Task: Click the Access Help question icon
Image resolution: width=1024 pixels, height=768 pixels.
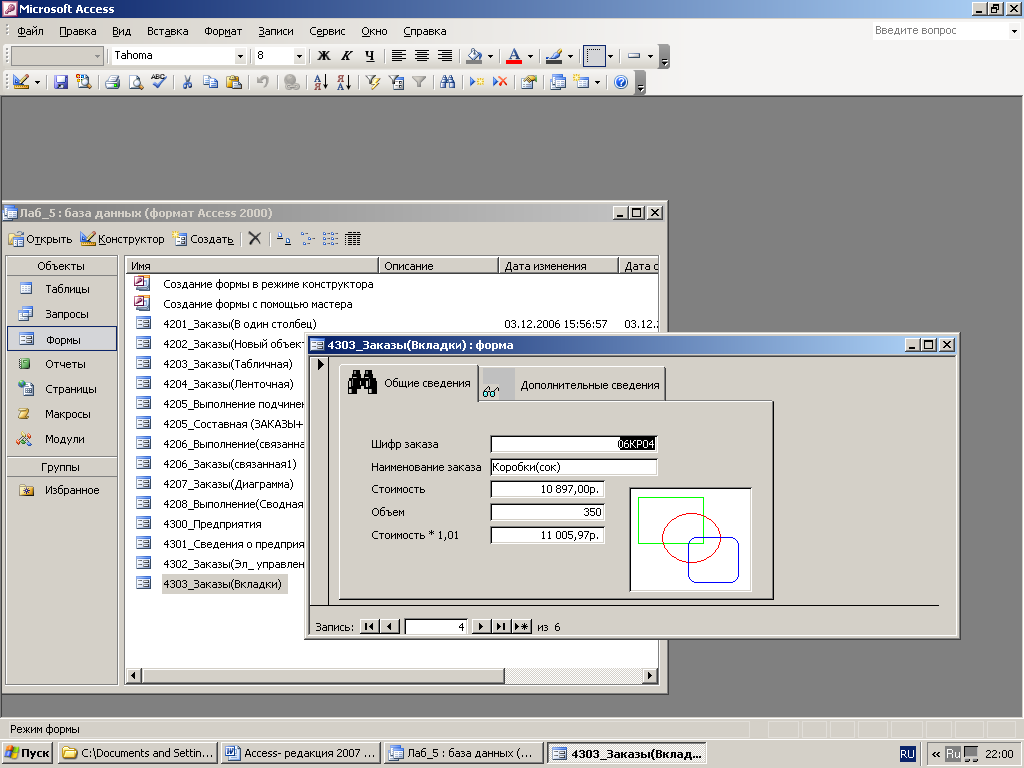Action: coord(621,82)
